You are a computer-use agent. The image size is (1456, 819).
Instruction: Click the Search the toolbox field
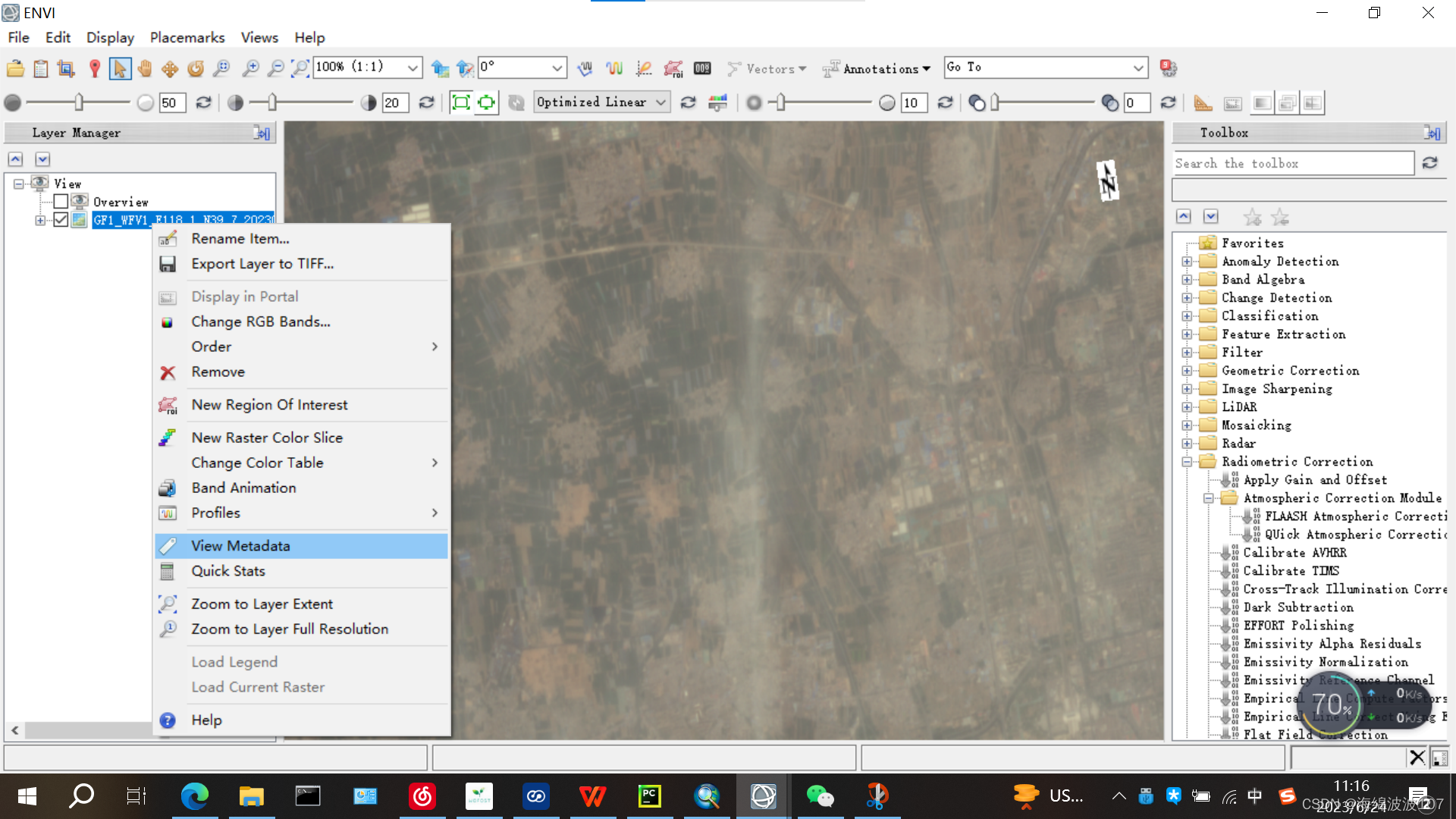click(1292, 163)
